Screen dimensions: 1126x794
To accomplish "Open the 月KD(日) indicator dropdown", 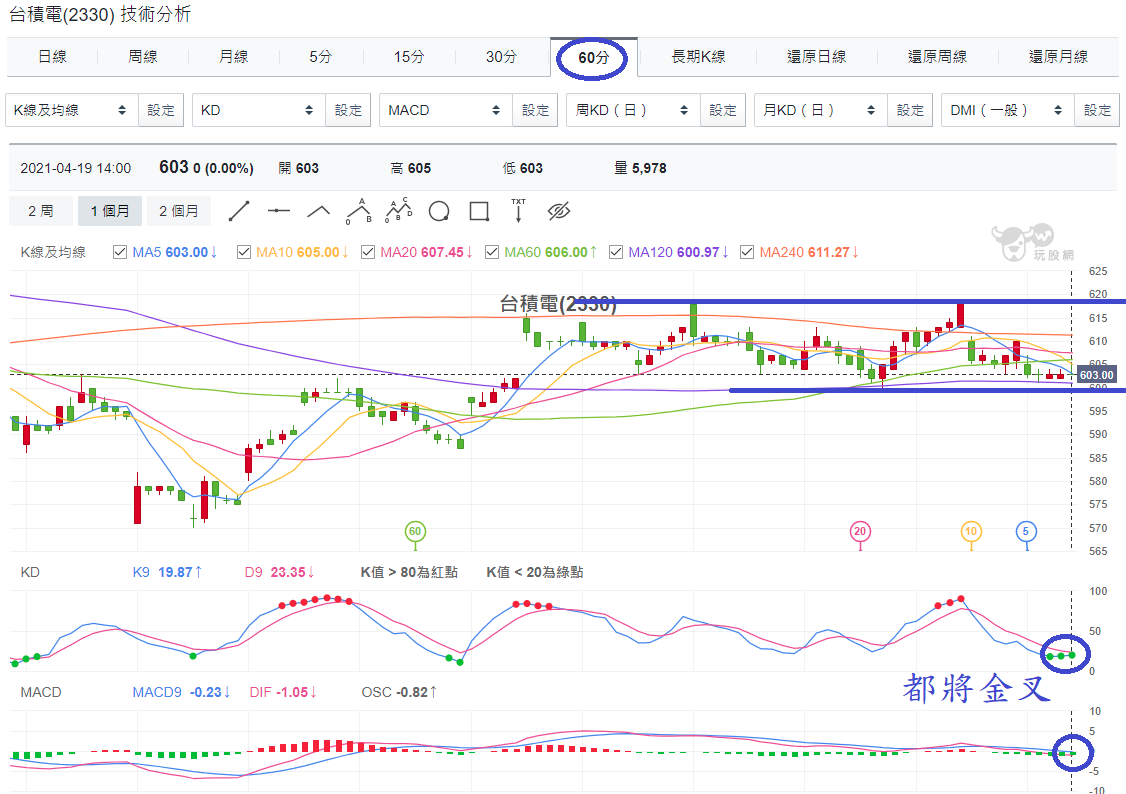I will tap(821, 110).
